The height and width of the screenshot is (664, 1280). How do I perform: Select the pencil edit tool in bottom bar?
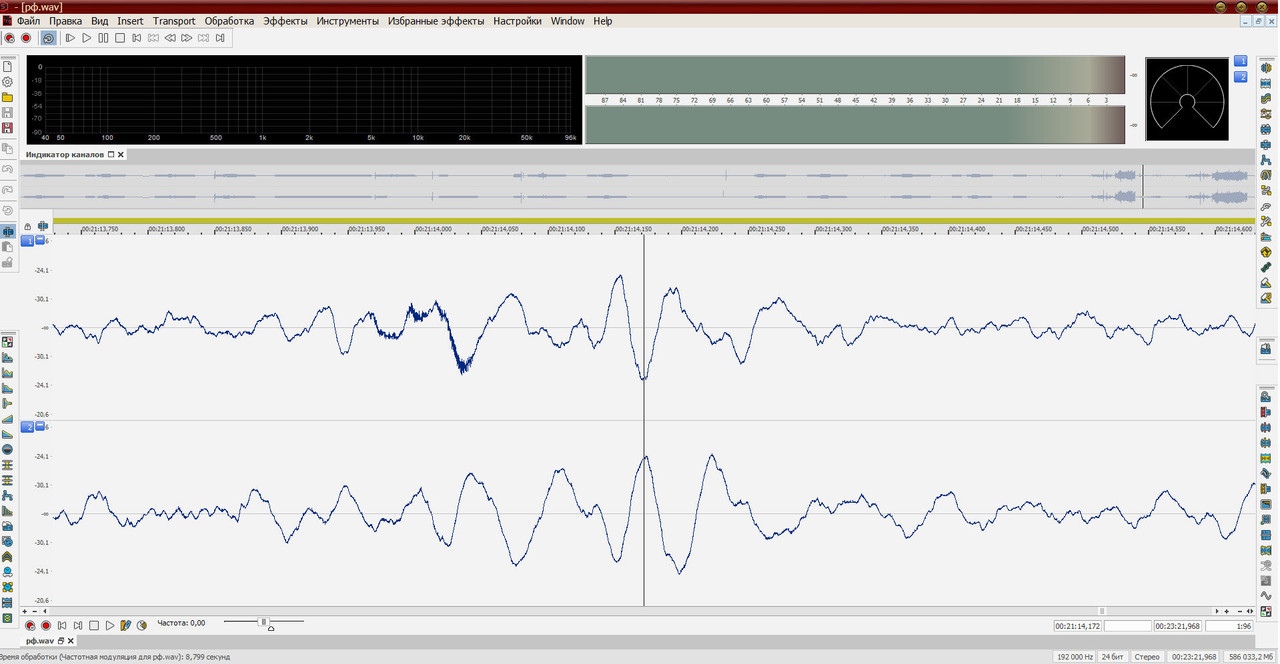pos(126,625)
